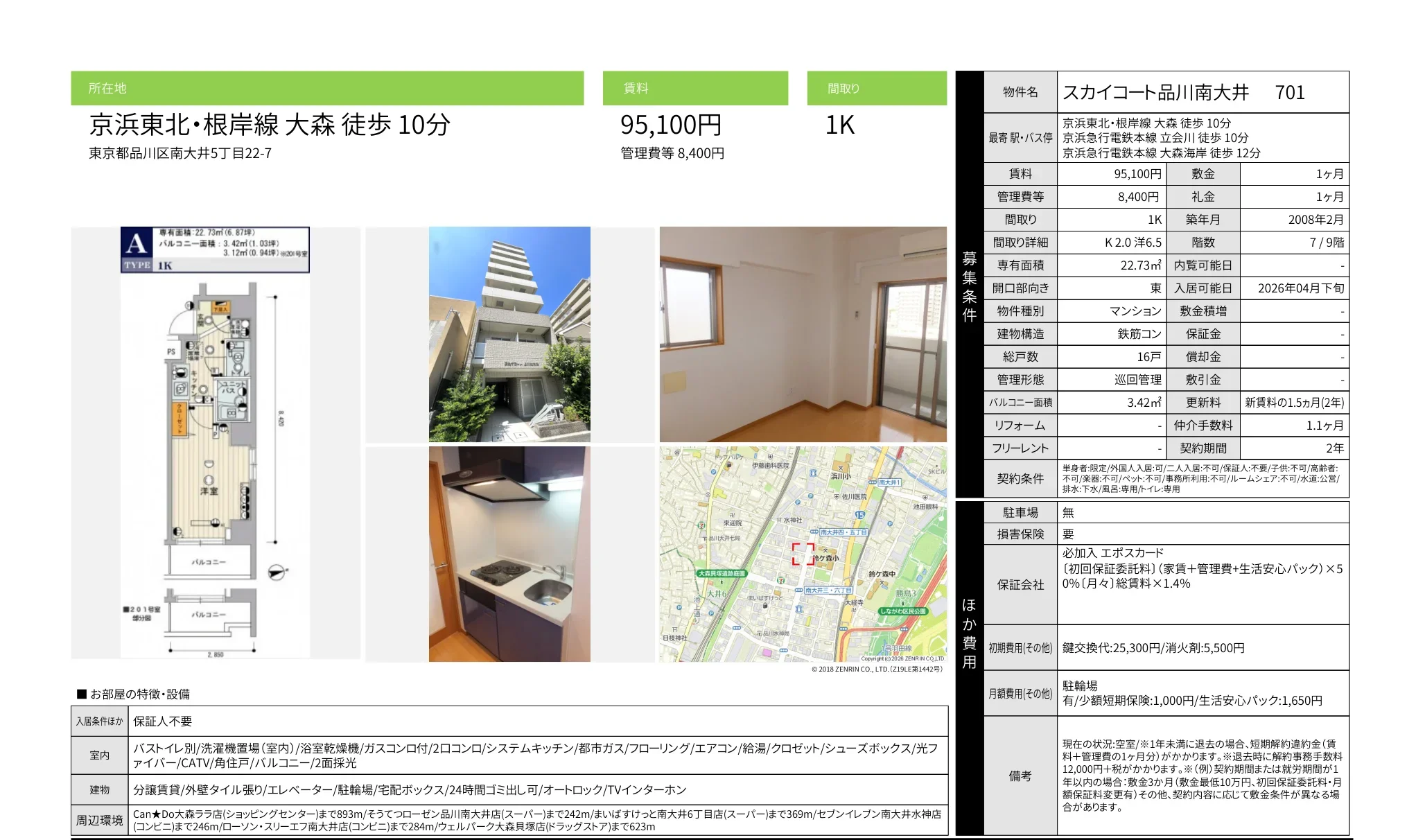This screenshot has width=1425, height=840.
Task: Click the 募集条件 black sidebar label
Action: [969, 286]
